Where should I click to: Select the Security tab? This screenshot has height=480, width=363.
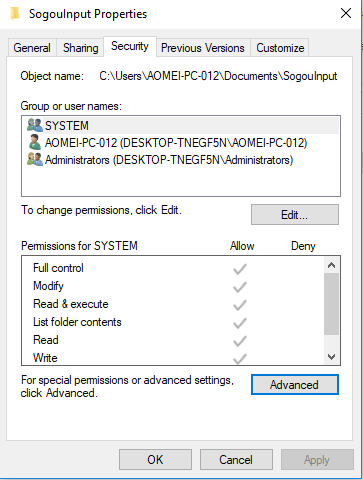click(x=130, y=46)
